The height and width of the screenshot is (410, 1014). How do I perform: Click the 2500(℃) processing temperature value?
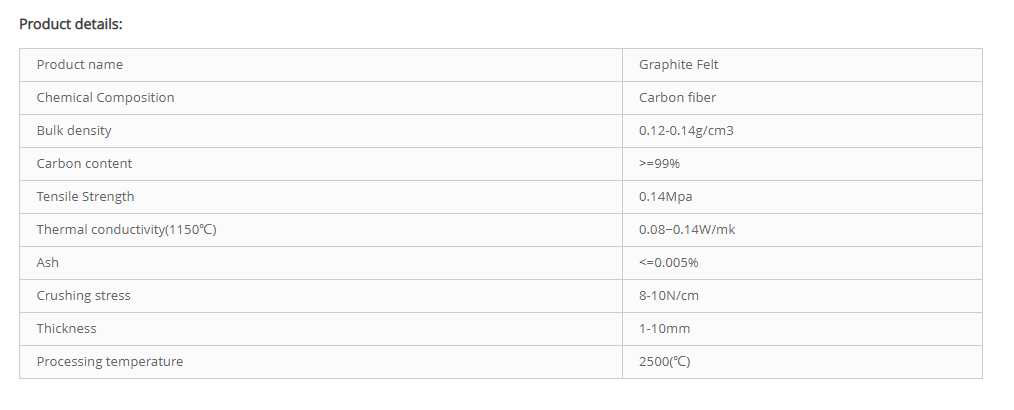pos(664,362)
